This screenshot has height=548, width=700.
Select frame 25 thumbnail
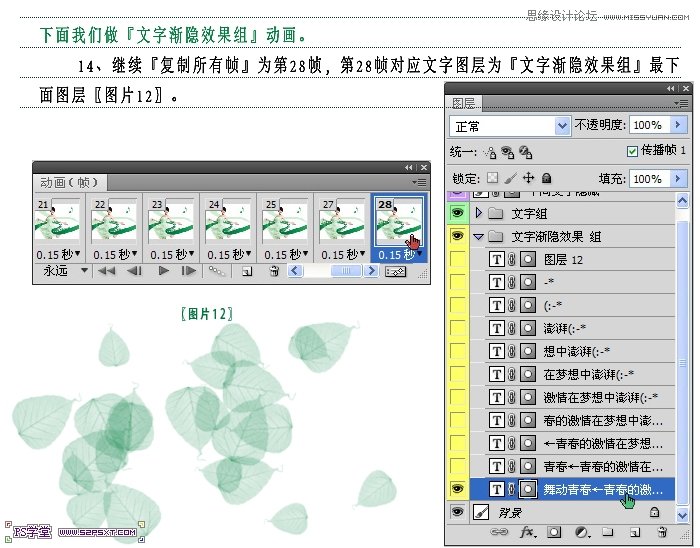point(285,220)
